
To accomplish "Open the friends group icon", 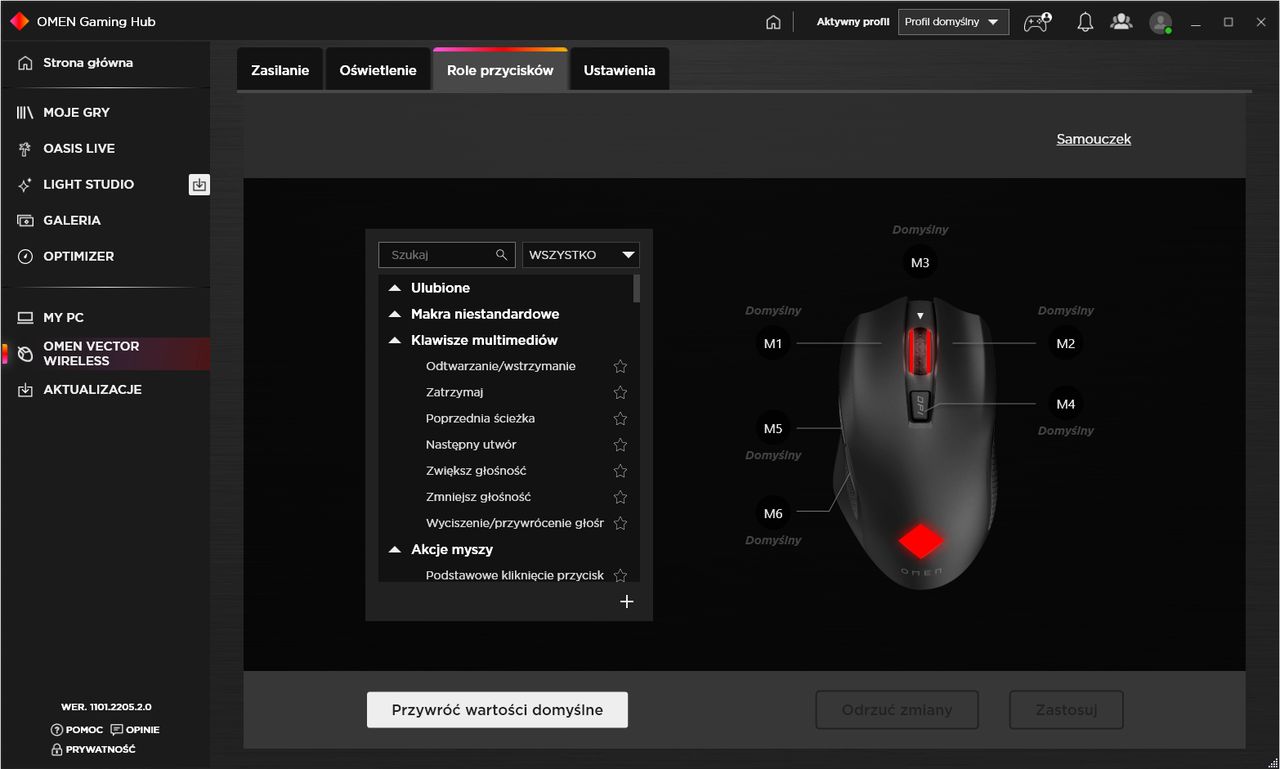I will pos(1122,22).
